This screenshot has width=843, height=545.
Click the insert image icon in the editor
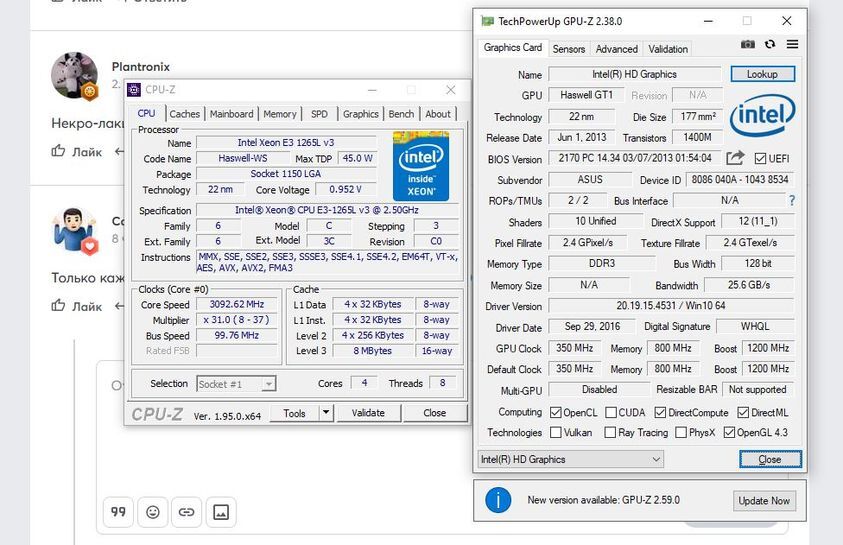(x=220, y=512)
